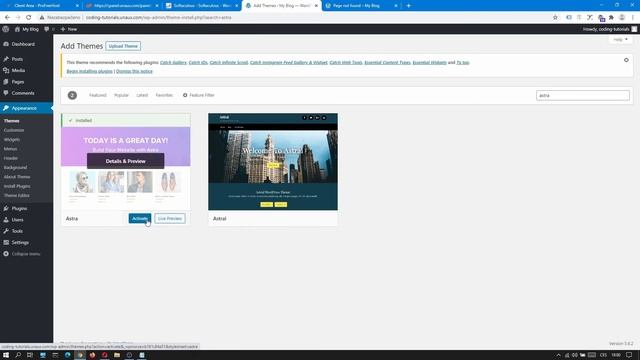Switch to Popular themes tab
Image resolution: width=640 pixels, height=360 pixels.
click(x=121, y=95)
